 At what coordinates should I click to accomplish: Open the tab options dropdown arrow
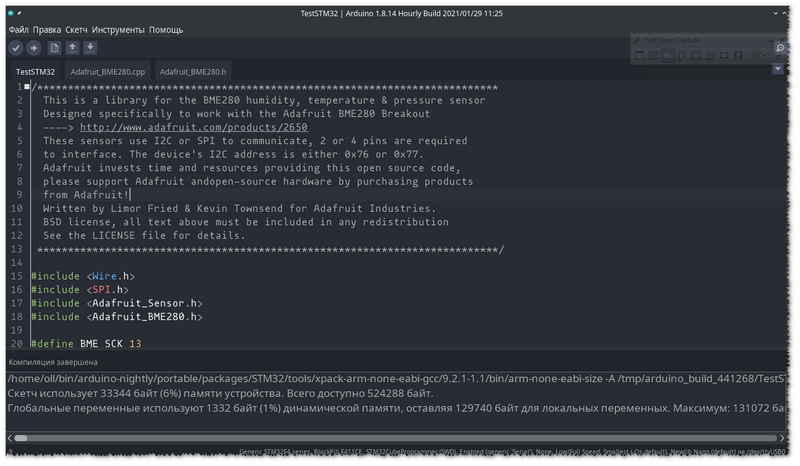pyautogui.click(x=778, y=69)
